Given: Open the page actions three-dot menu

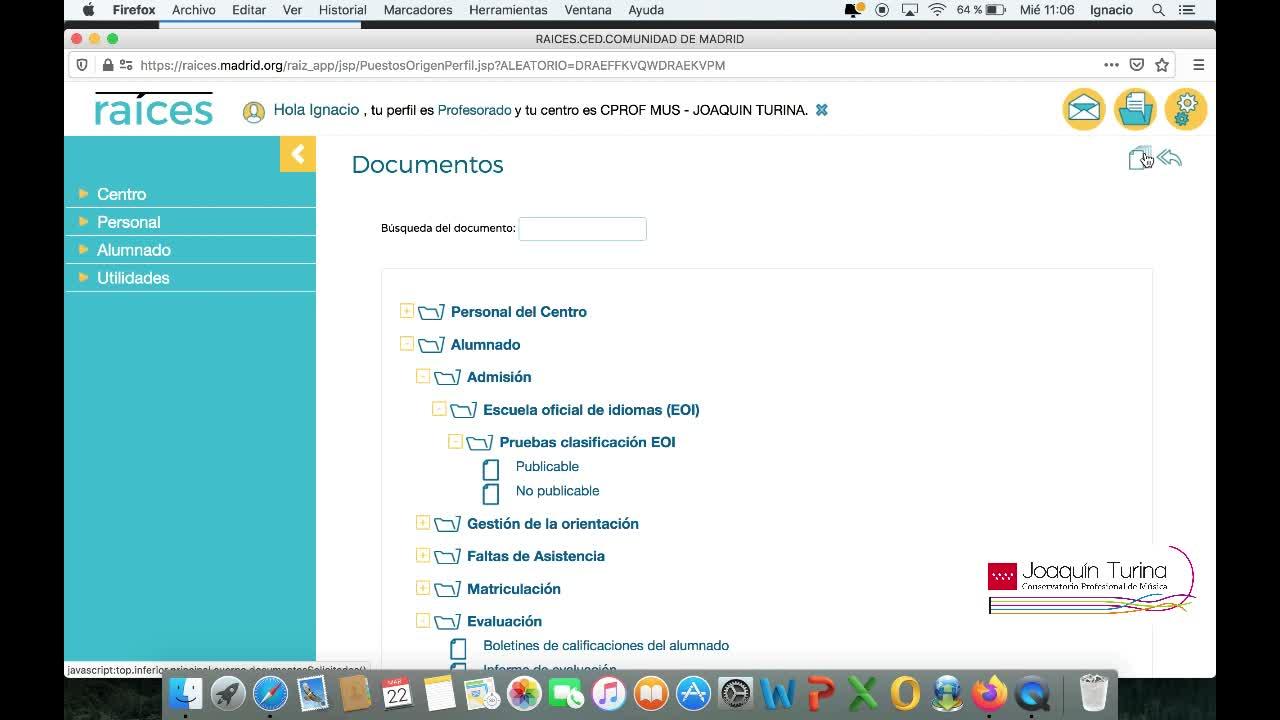Looking at the screenshot, I should [x=1111, y=65].
